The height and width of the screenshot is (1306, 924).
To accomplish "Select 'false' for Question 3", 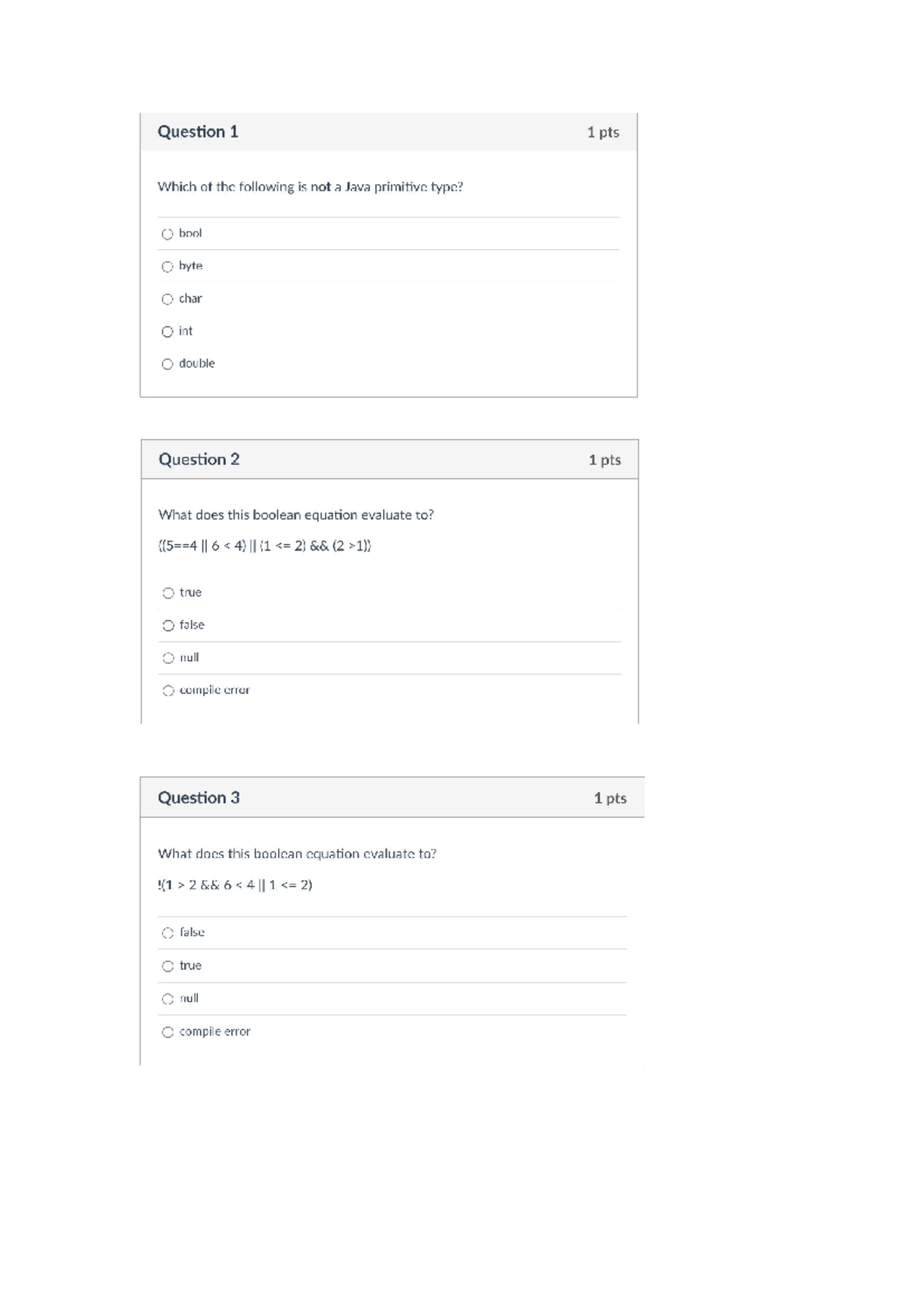I will [x=167, y=933].
